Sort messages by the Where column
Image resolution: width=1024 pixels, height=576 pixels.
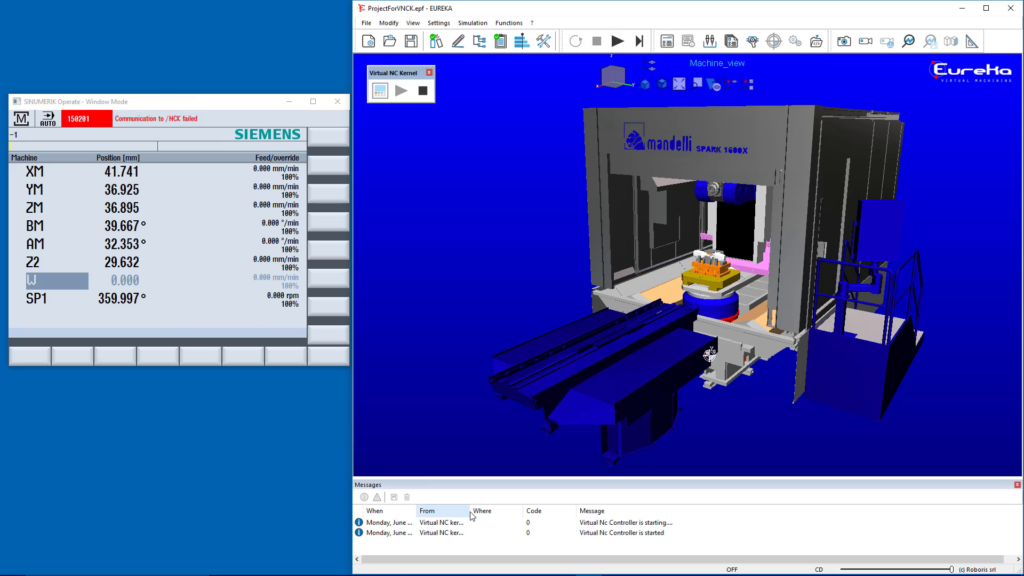click(496, 511)
